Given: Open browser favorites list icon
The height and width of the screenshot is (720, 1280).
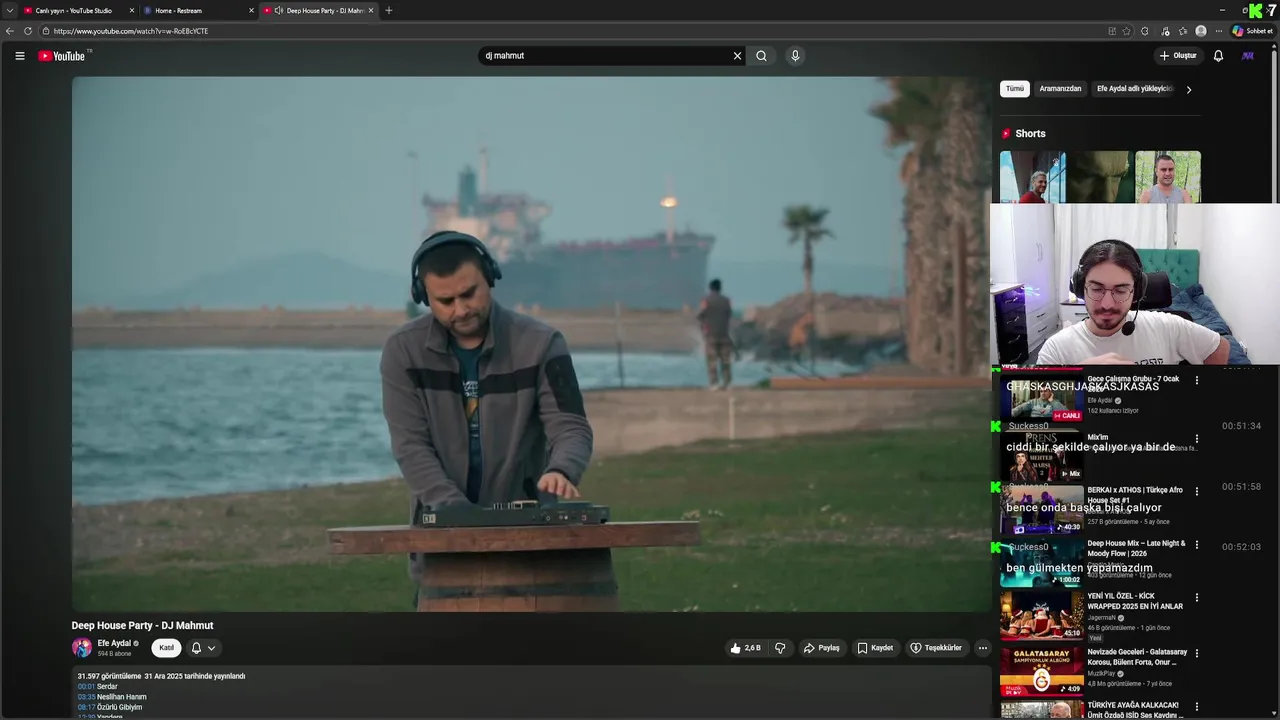Looking at the screenshot, I should pyautogui.click(x=1183, y=31).
